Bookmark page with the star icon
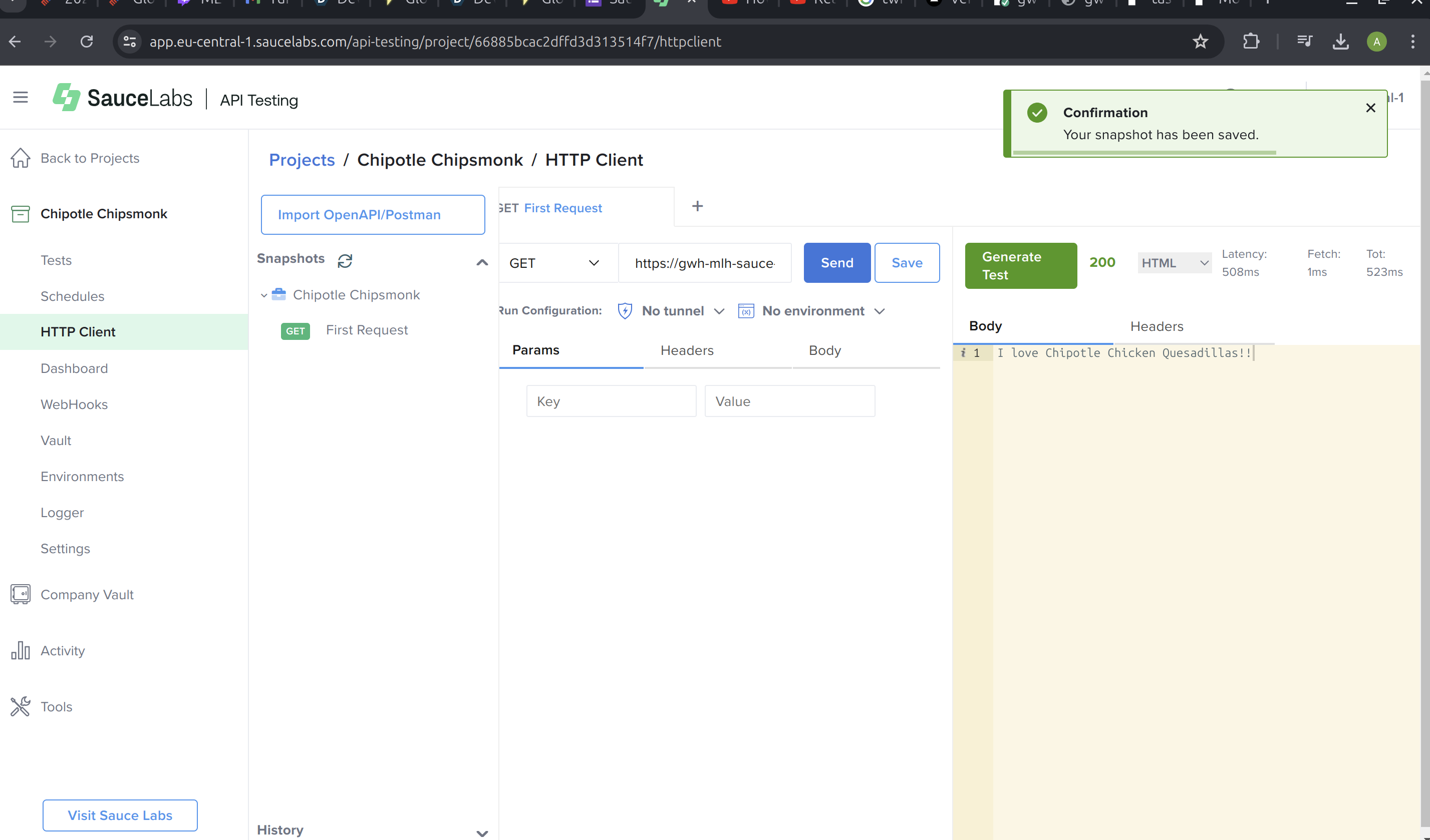Screen dimensions: 1430x840 [x=1200, y=42]
